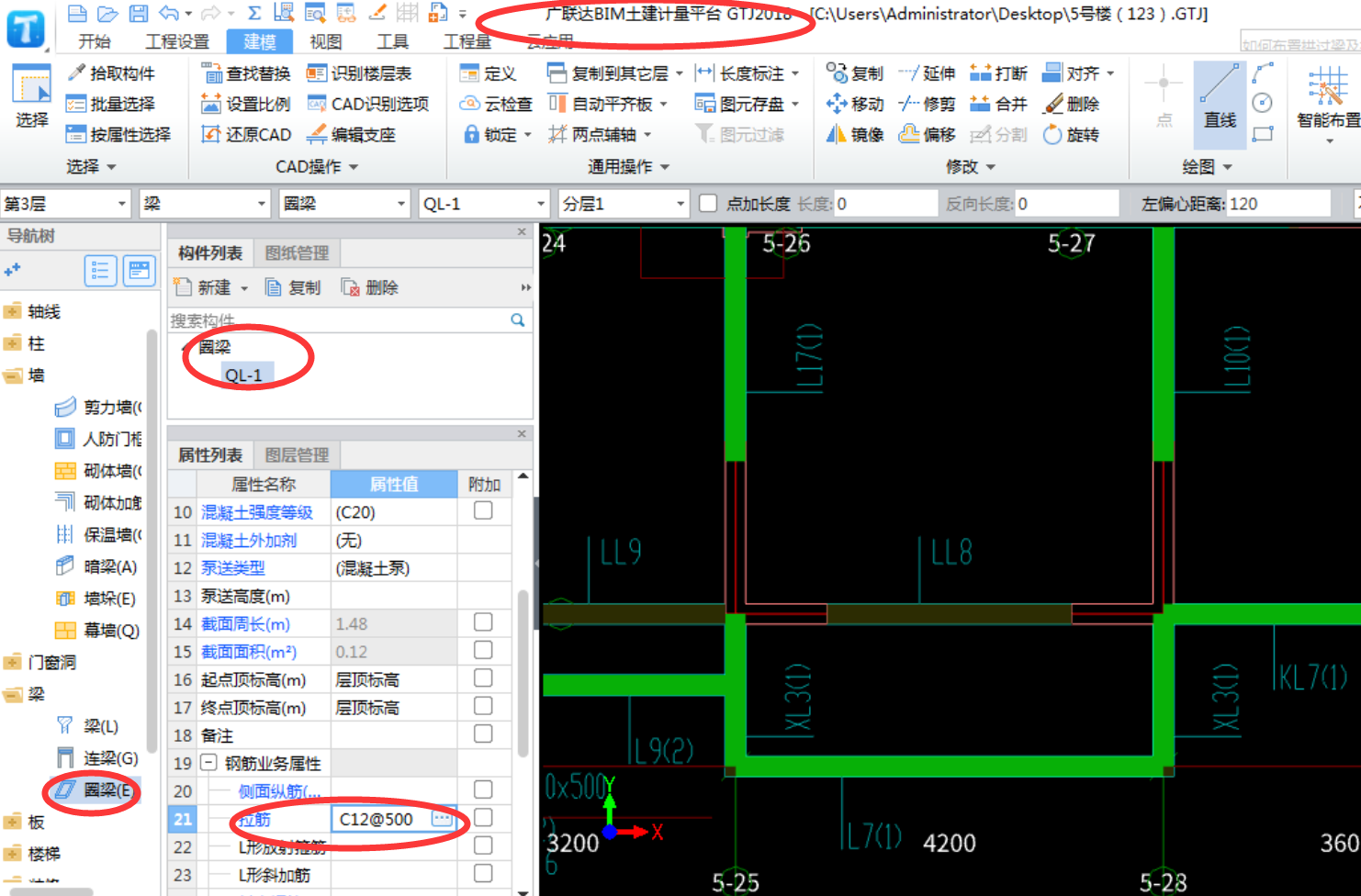This screenshot has height=896, width=1361.
Task: Click 还原CAD restore tool
Action: click(x=246, y=134)
